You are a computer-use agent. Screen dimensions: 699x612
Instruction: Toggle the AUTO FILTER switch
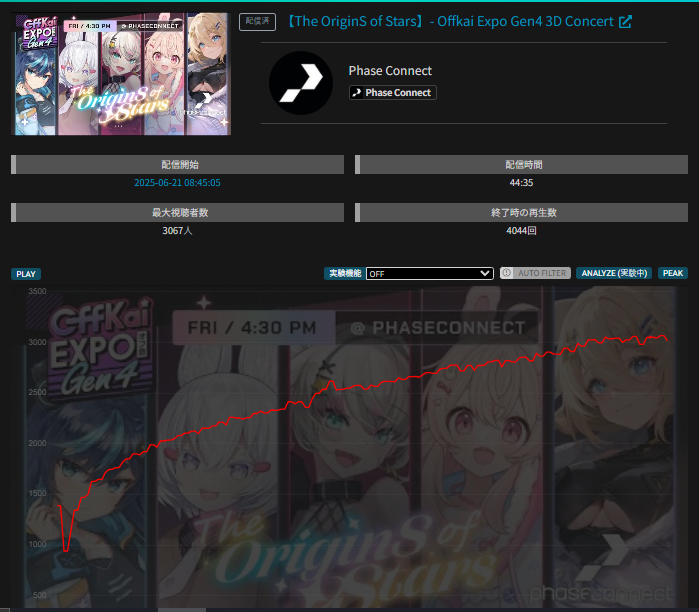pos(535,273)
